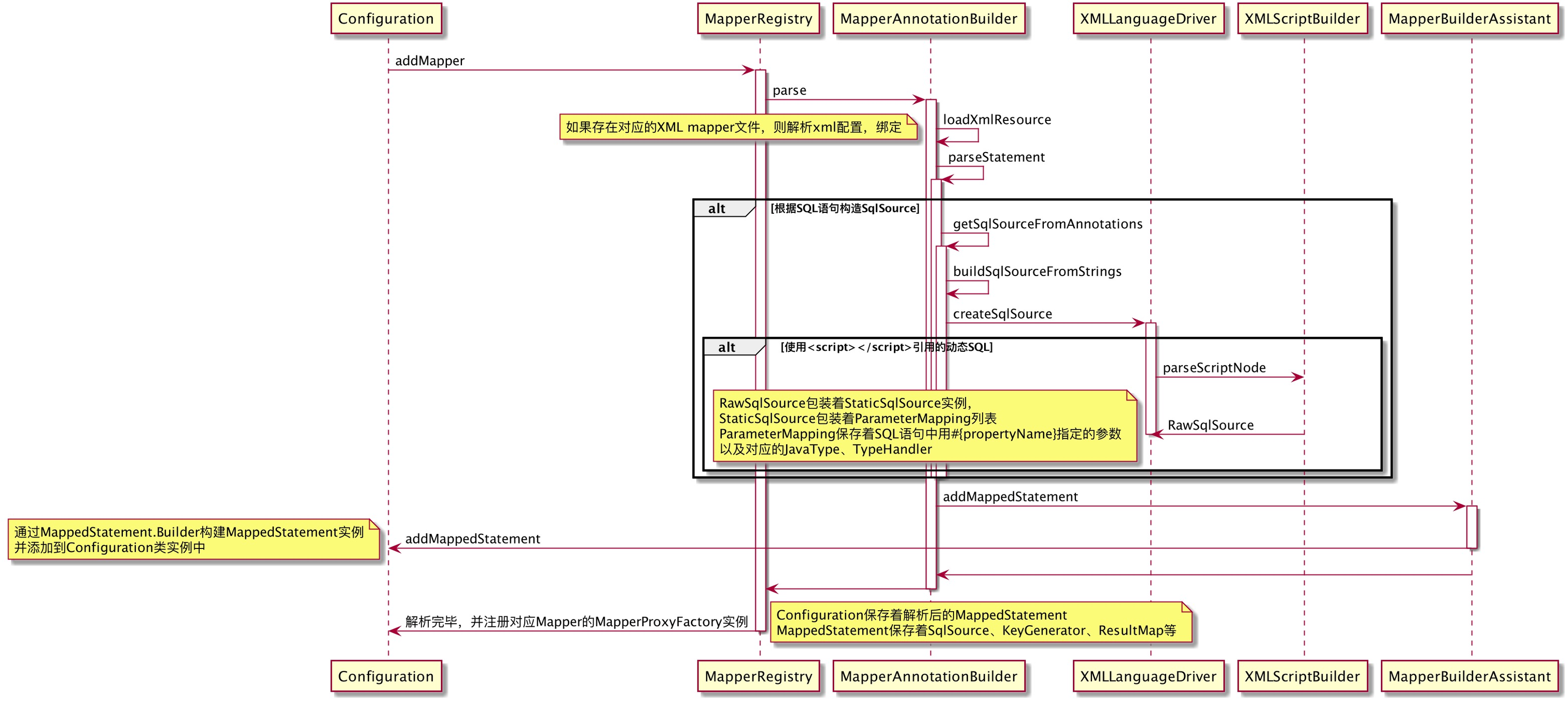Click the top MapperRegistry participant box
Image resolution: width=1568 pixels, height=701 pixels.
tap(758, 19)
